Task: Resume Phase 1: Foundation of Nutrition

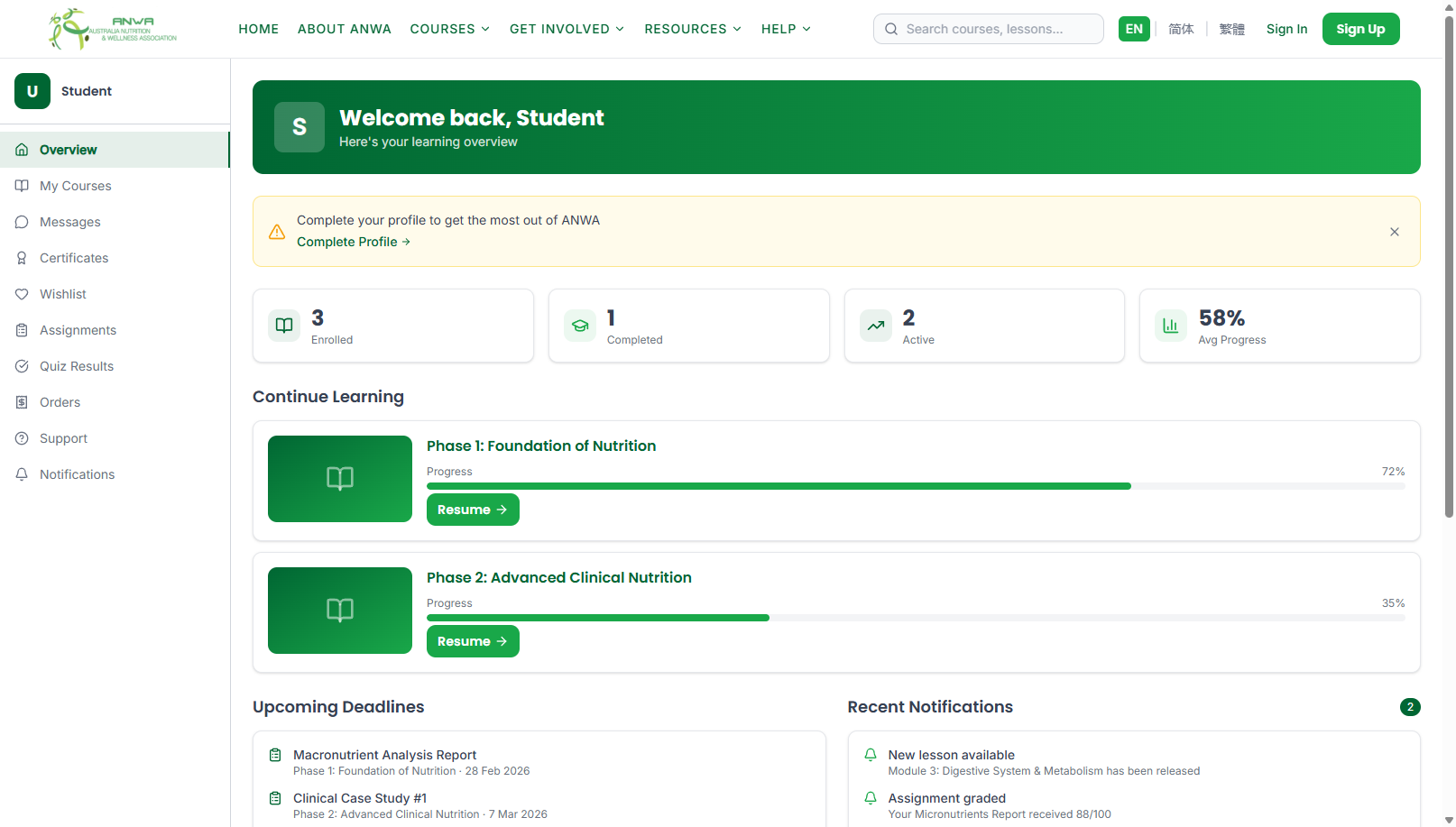Action: [473, 510]
